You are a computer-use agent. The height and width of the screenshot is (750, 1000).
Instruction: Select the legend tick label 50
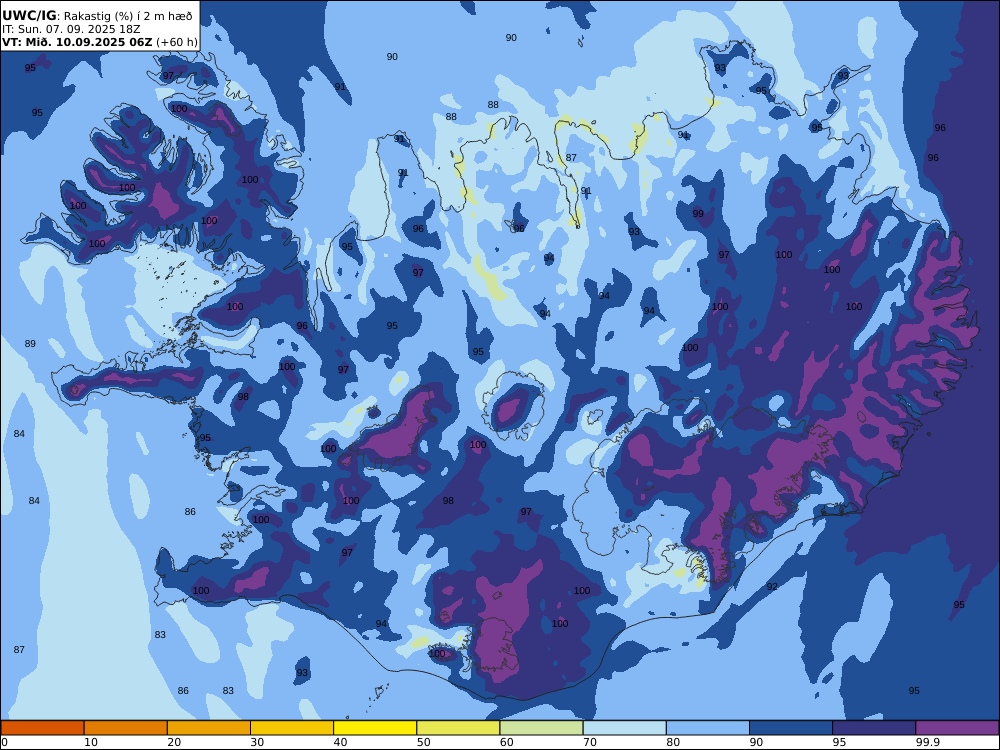pos(423,742)
